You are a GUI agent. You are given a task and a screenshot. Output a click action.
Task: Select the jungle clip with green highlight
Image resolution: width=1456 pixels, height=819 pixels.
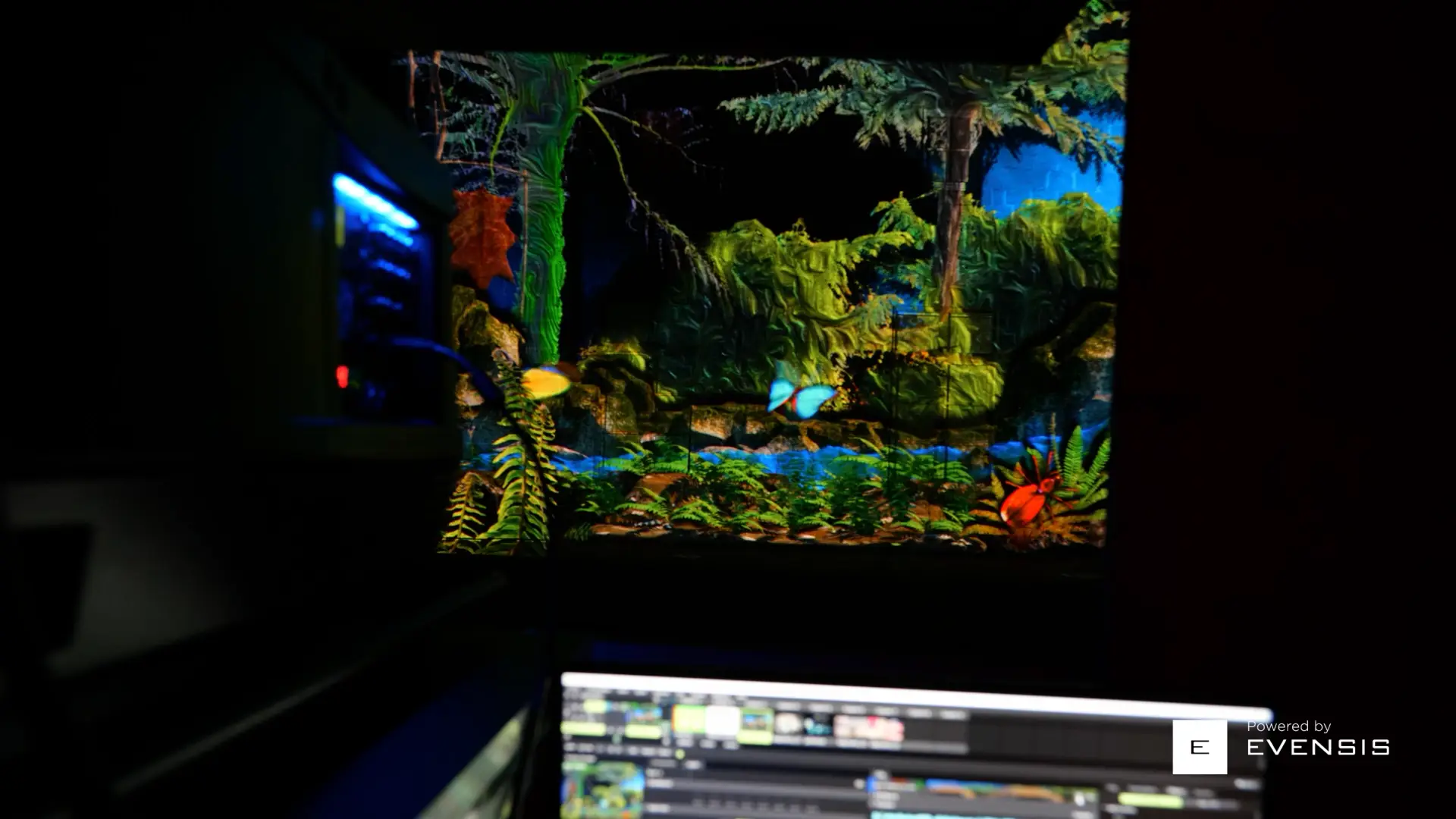(755, 726)
